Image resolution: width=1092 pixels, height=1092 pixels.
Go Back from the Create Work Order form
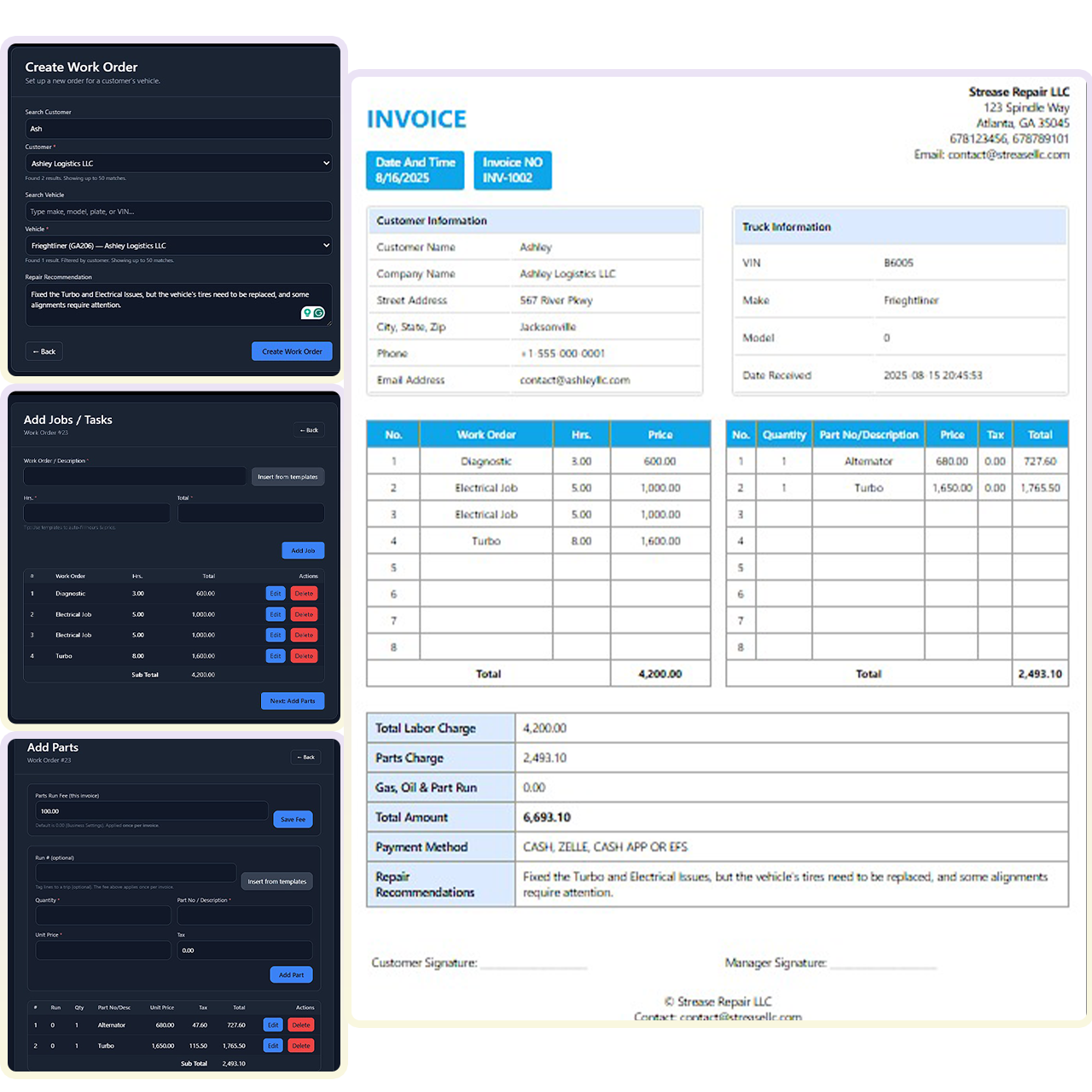44,351
